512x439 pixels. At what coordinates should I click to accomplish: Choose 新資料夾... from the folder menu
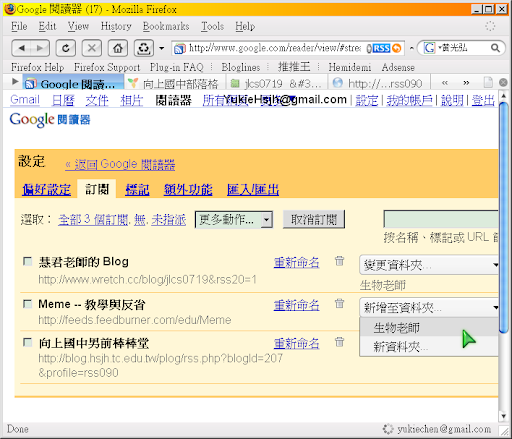[x=429, y=347]
